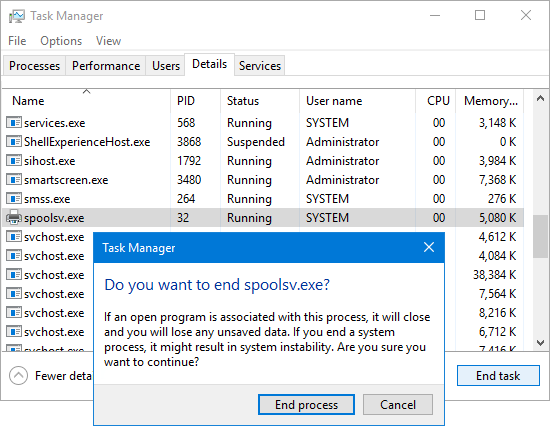Click the ShellExperienceHost.exe process icon
The height and width of the screenshot is (428, 550).
click(x=14, y=141)
